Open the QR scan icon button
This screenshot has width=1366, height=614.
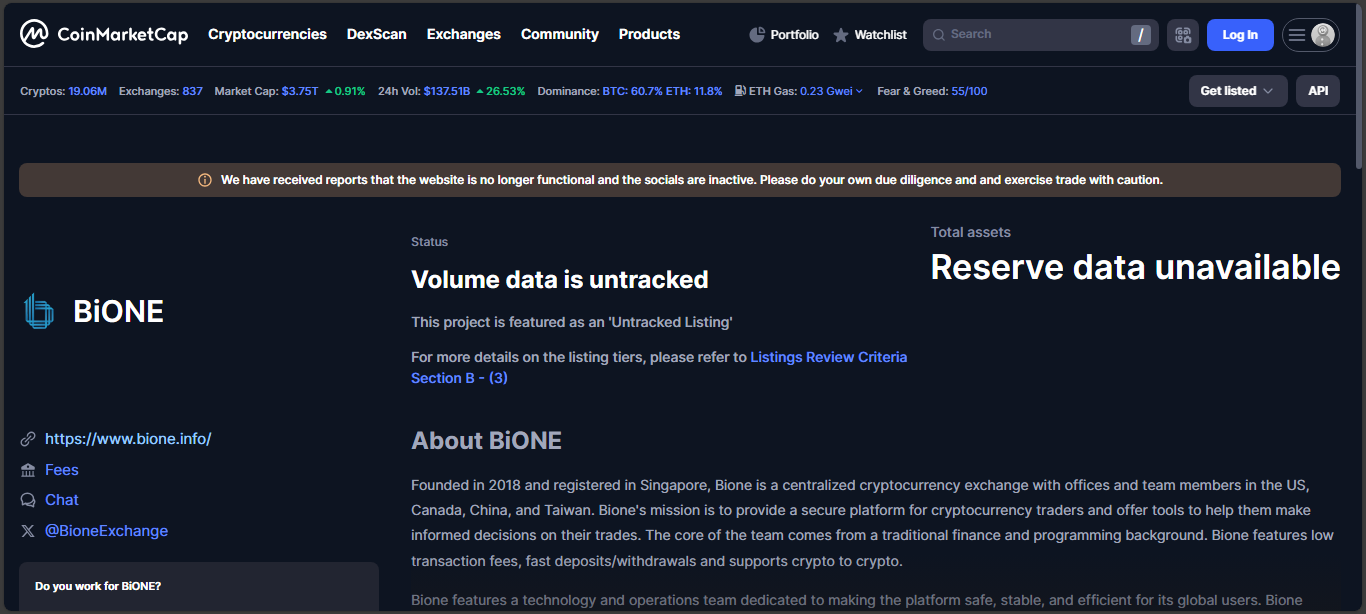pyautogui.click(x=1183, y=35)
